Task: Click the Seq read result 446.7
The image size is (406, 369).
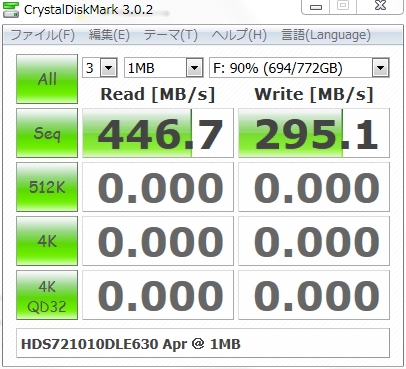Action: coord(158,133)
